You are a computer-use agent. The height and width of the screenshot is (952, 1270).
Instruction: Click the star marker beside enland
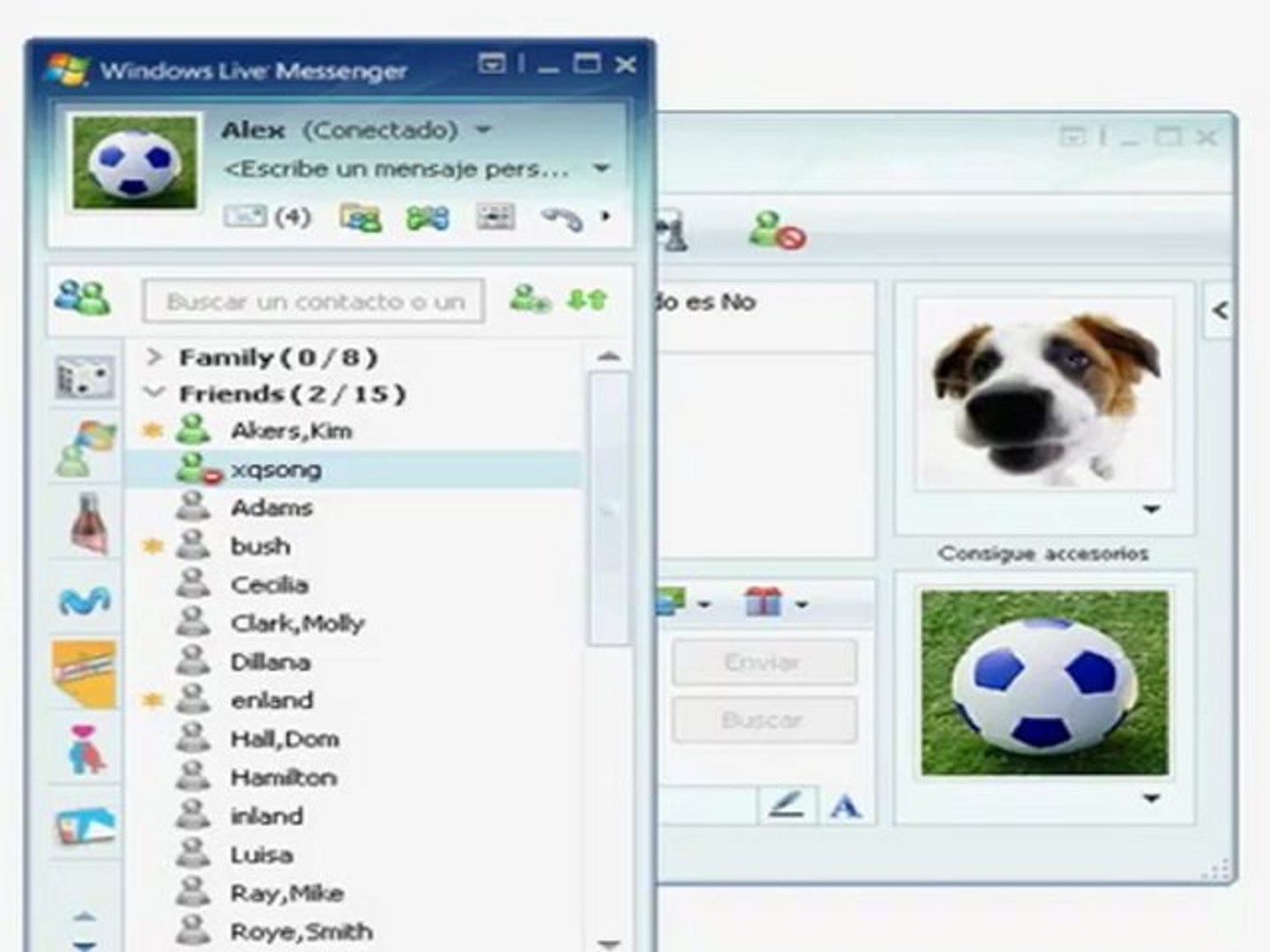click(x=153, y=701)
